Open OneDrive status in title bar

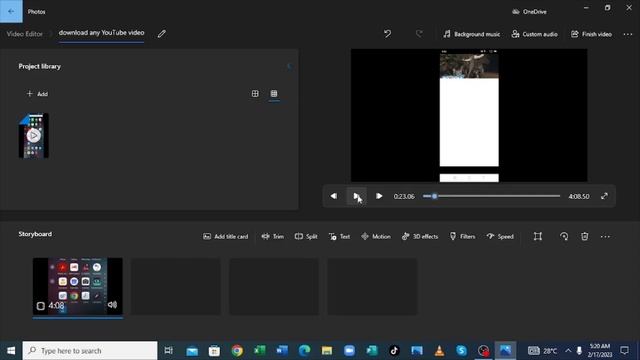[x=529, y=11]
